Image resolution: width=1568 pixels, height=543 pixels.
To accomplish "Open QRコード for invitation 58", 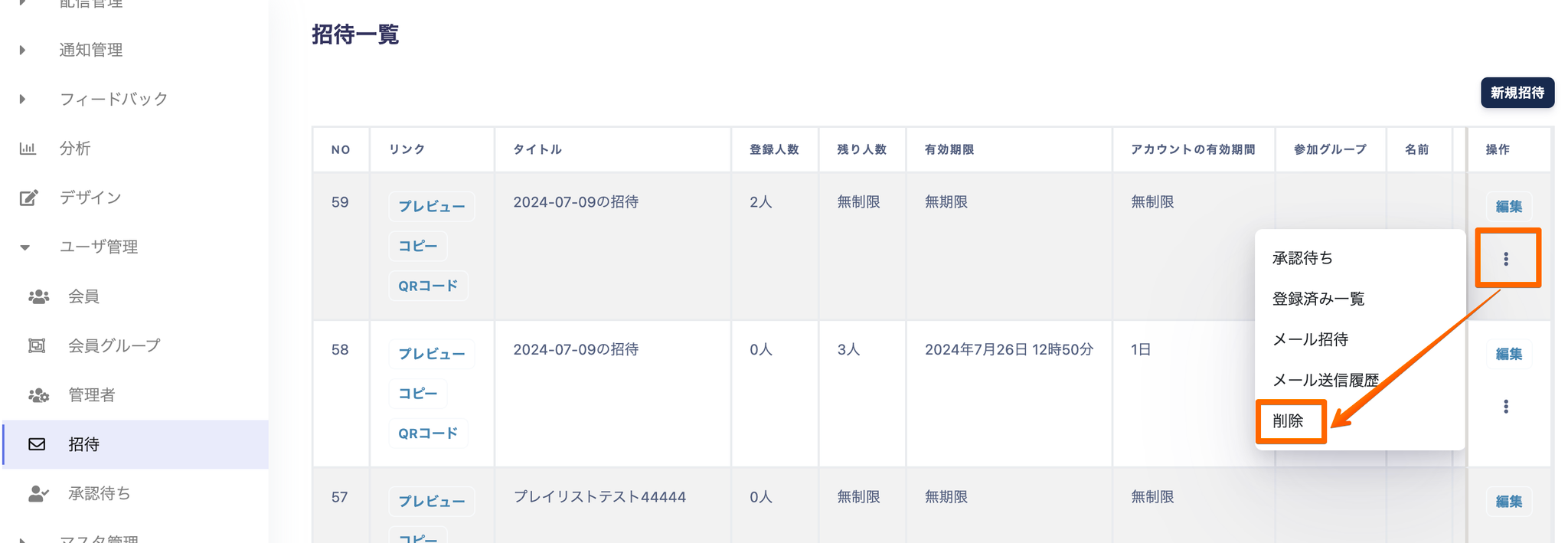I will 427,433.
